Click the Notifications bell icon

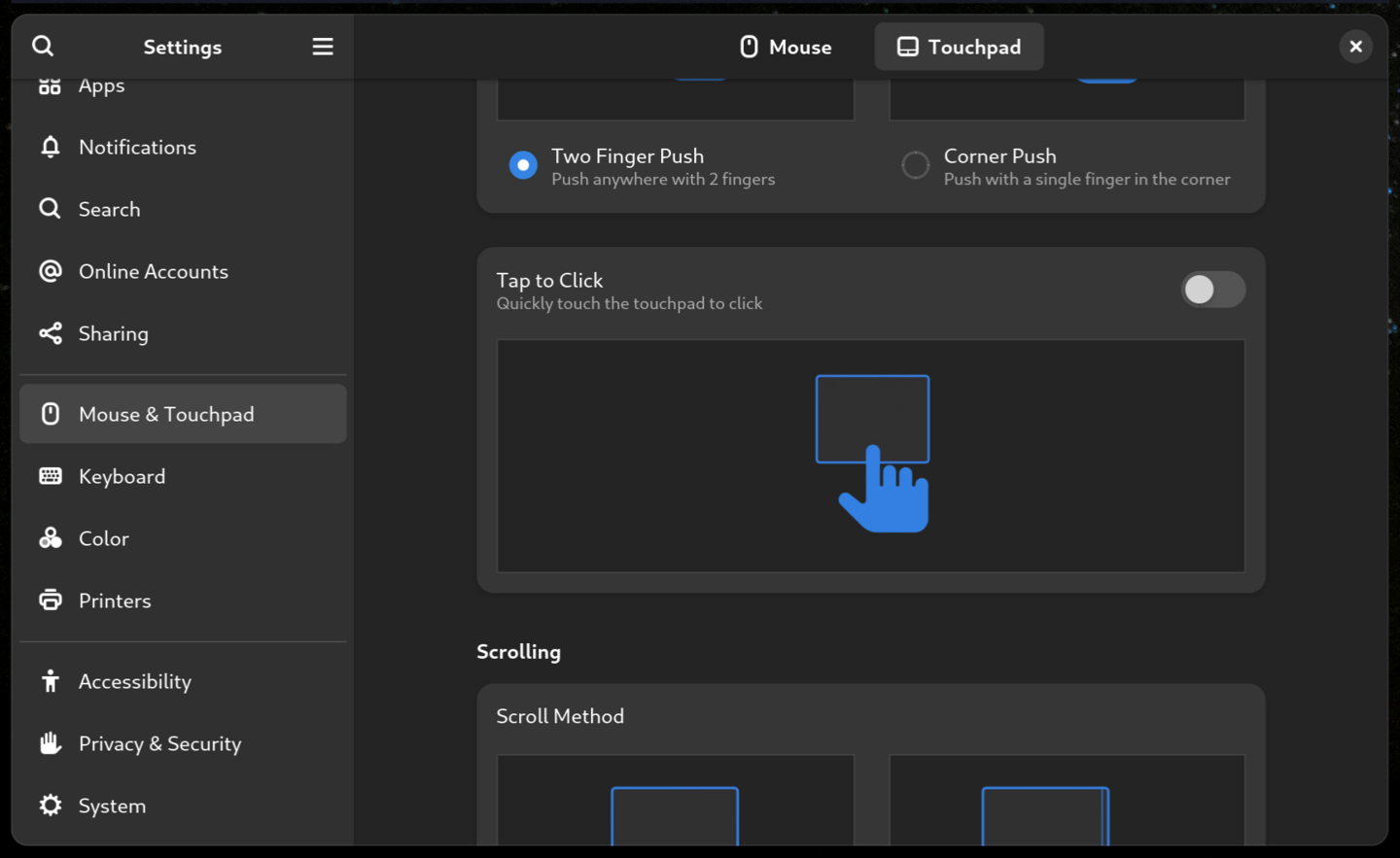coord(51,147)
